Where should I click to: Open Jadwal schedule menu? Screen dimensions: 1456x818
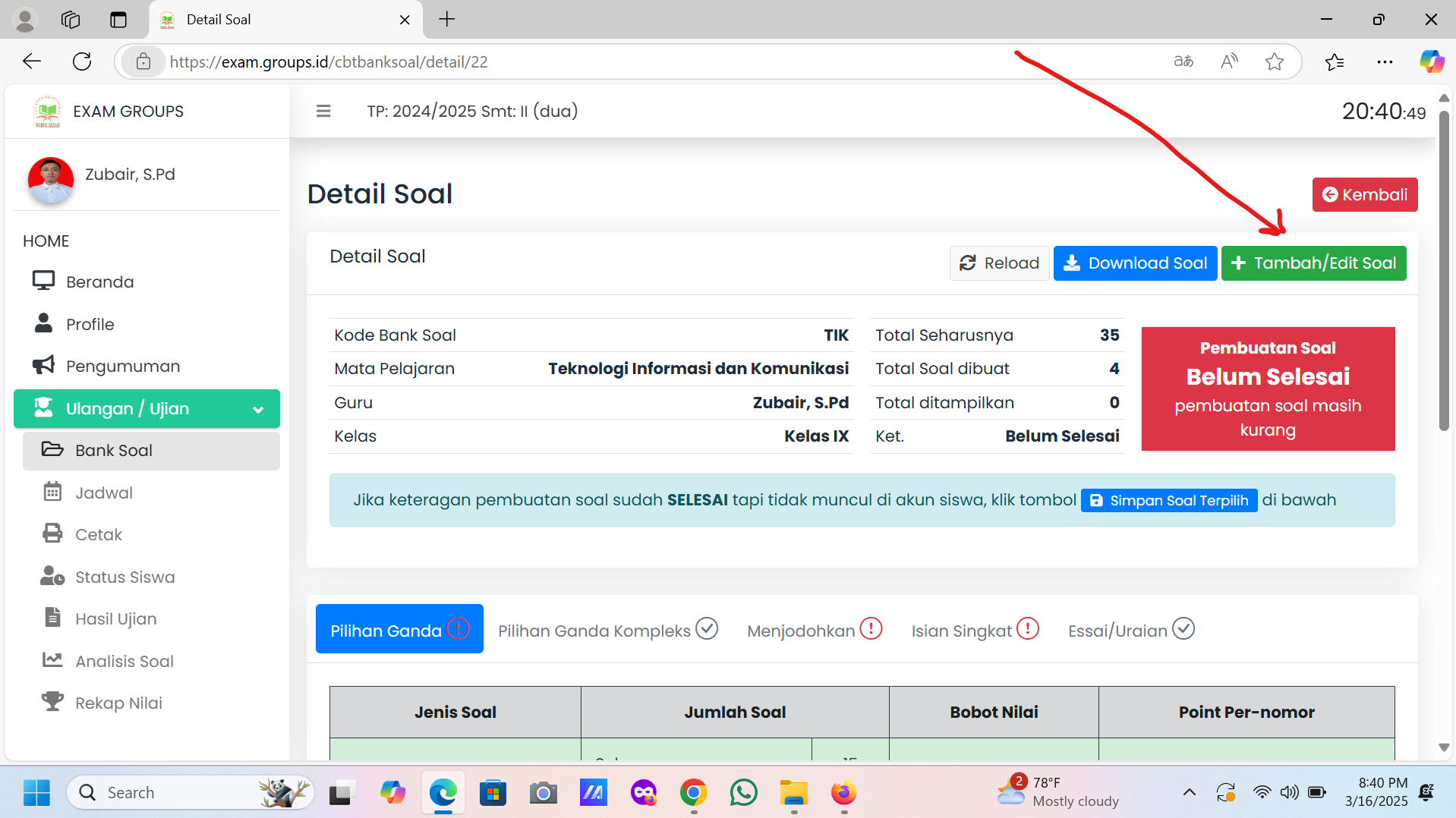click(x=103, y=492)
